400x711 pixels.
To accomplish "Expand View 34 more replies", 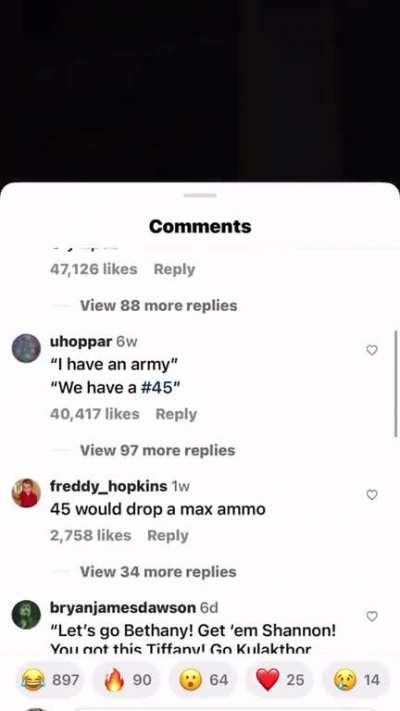I will pos(158,572).
